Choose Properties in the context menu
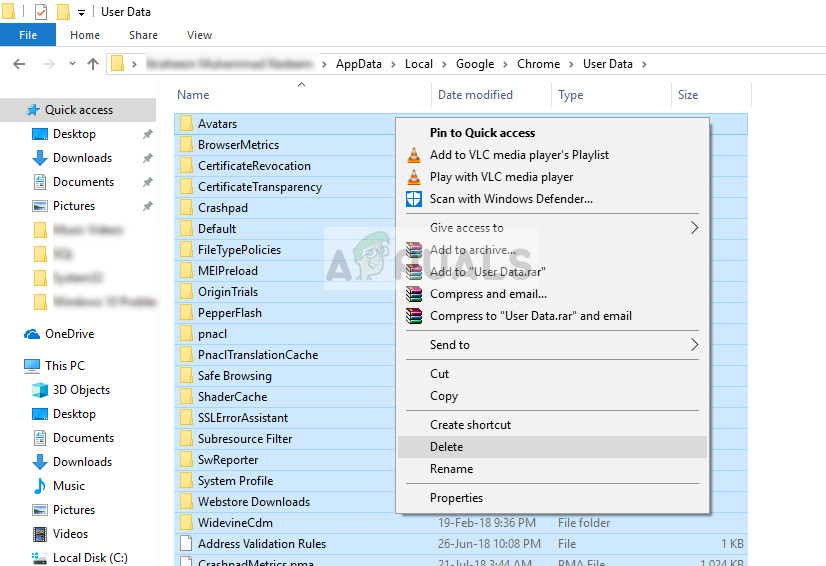This screenshot has height=566, width=826. (x=456, y=498)
